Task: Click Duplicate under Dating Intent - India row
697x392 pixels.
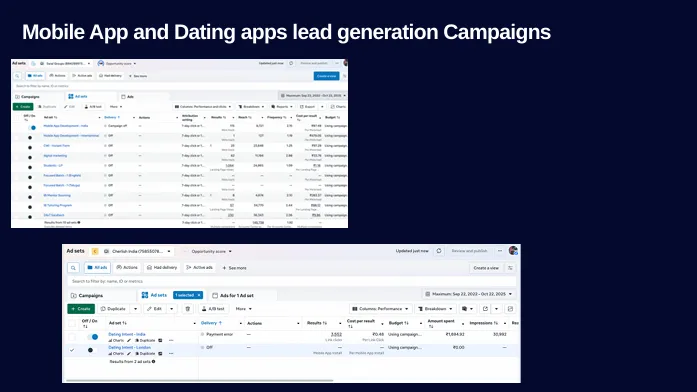Action: click(145, 340)
